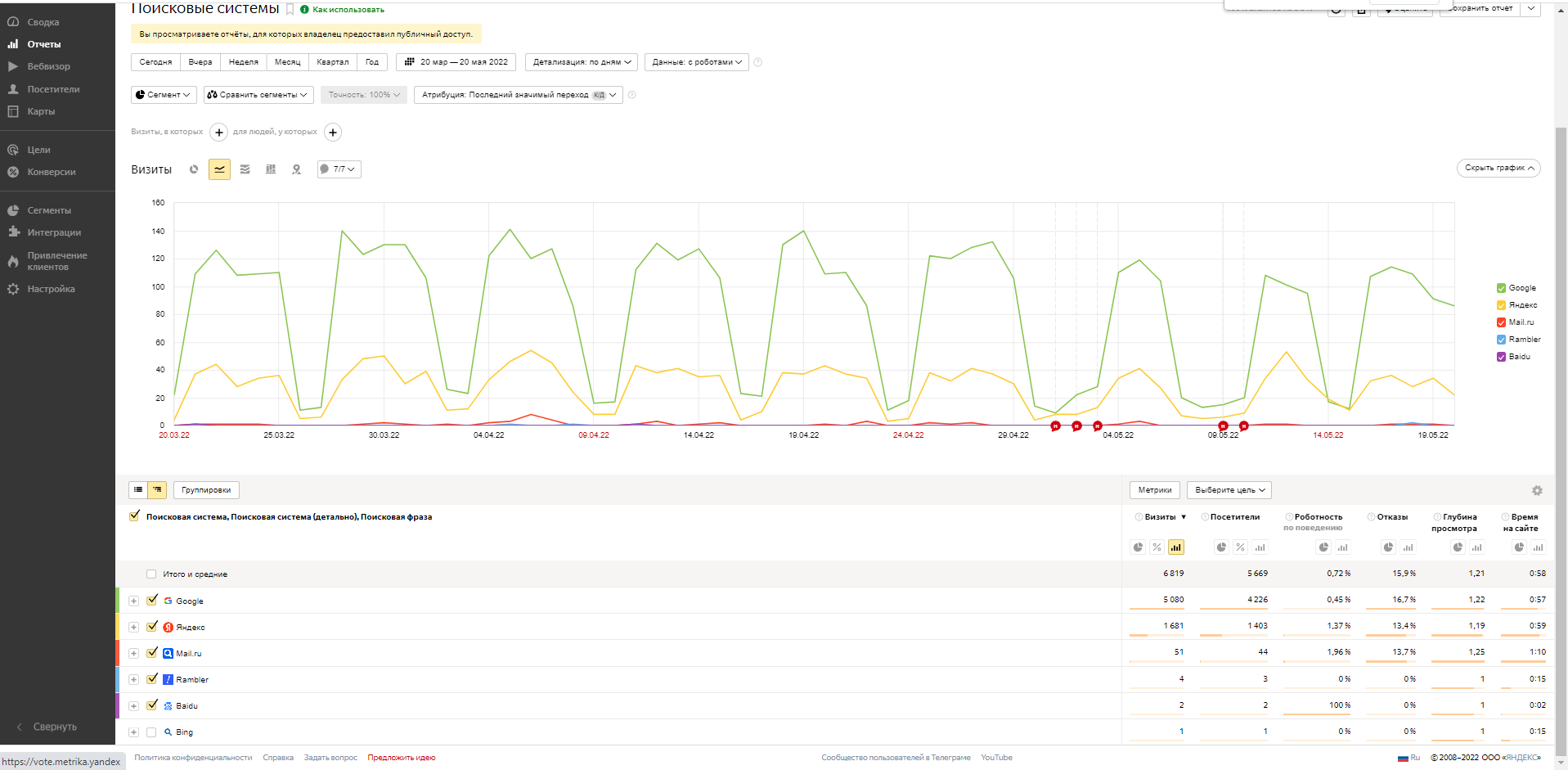Select the stacked area chart icon

(x=245, y=169)
